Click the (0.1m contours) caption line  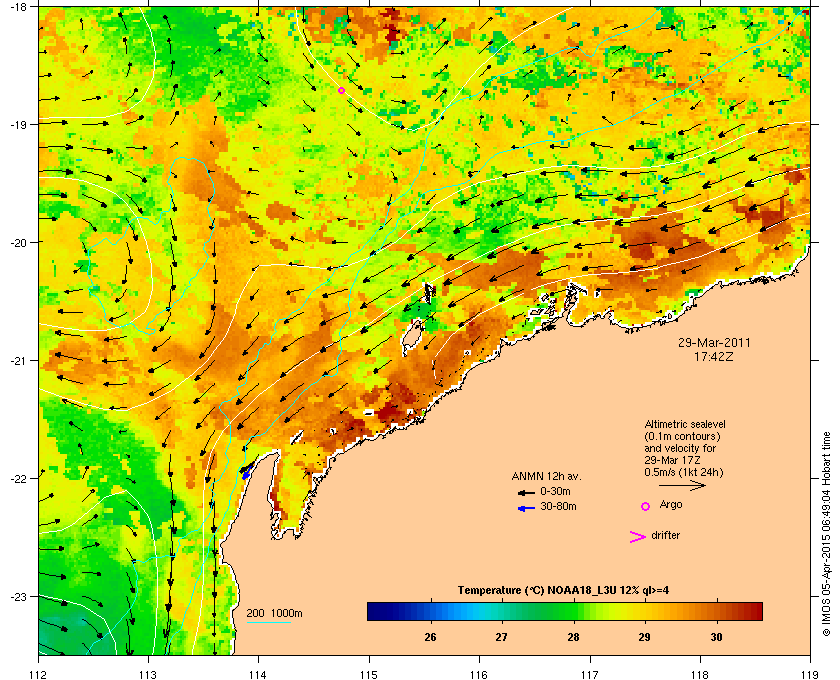pos(682,436)
